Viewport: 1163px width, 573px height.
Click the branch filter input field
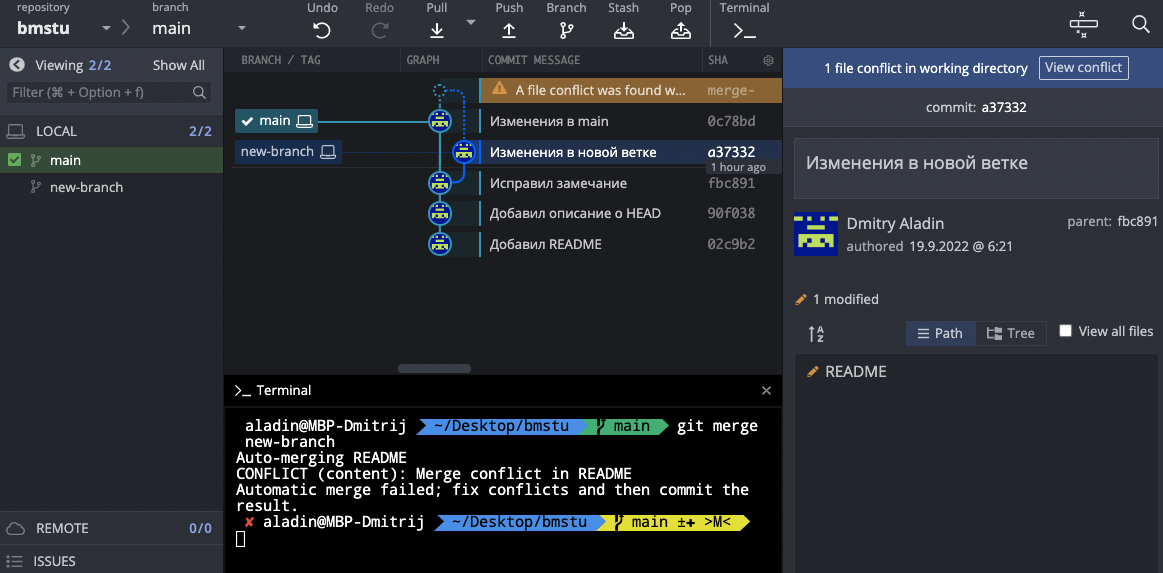pyautogui.click(x=100, y=92)
